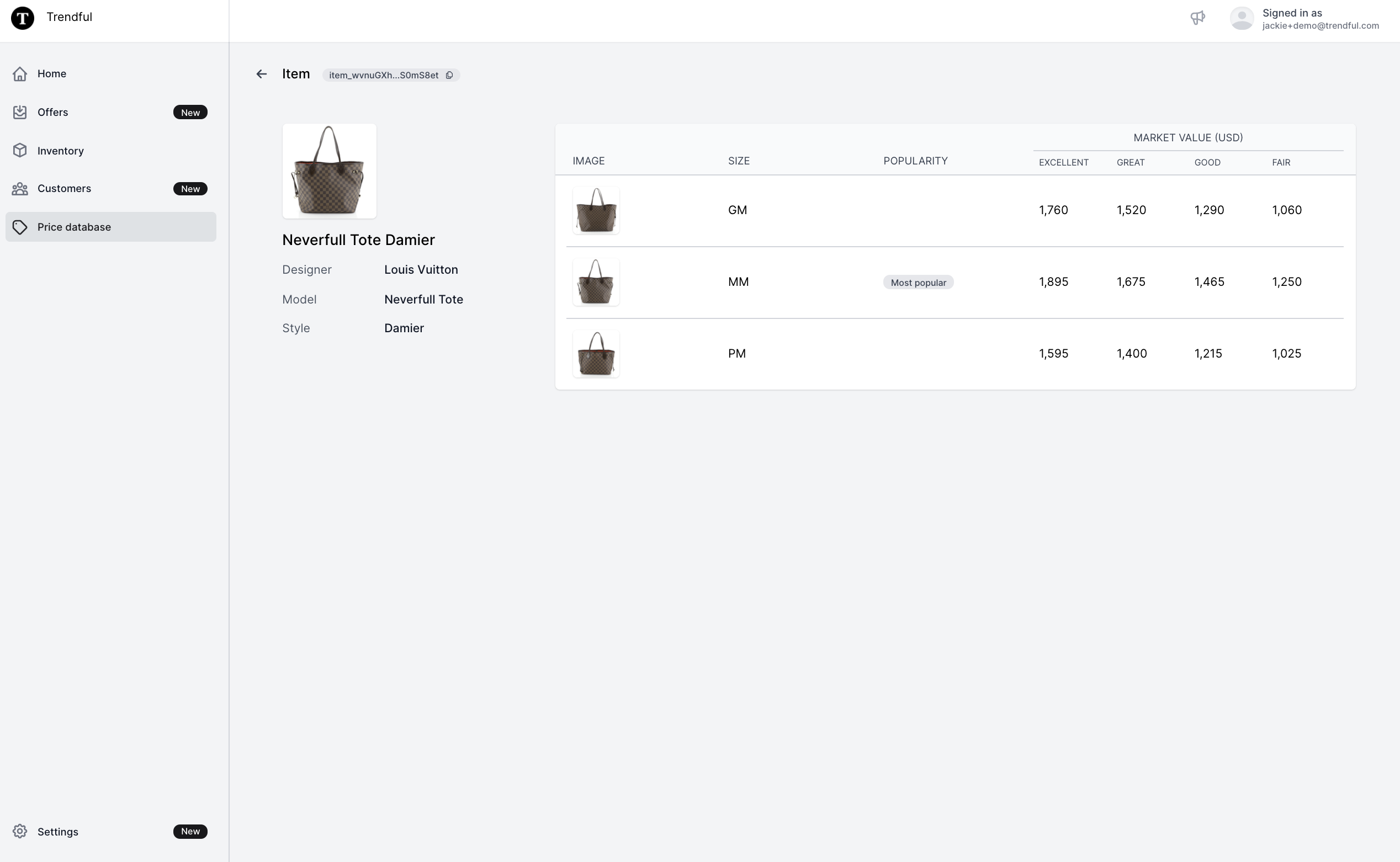Click the Style field label
The height and width of the screenshot is (862, 1400).
coord(296,328)
